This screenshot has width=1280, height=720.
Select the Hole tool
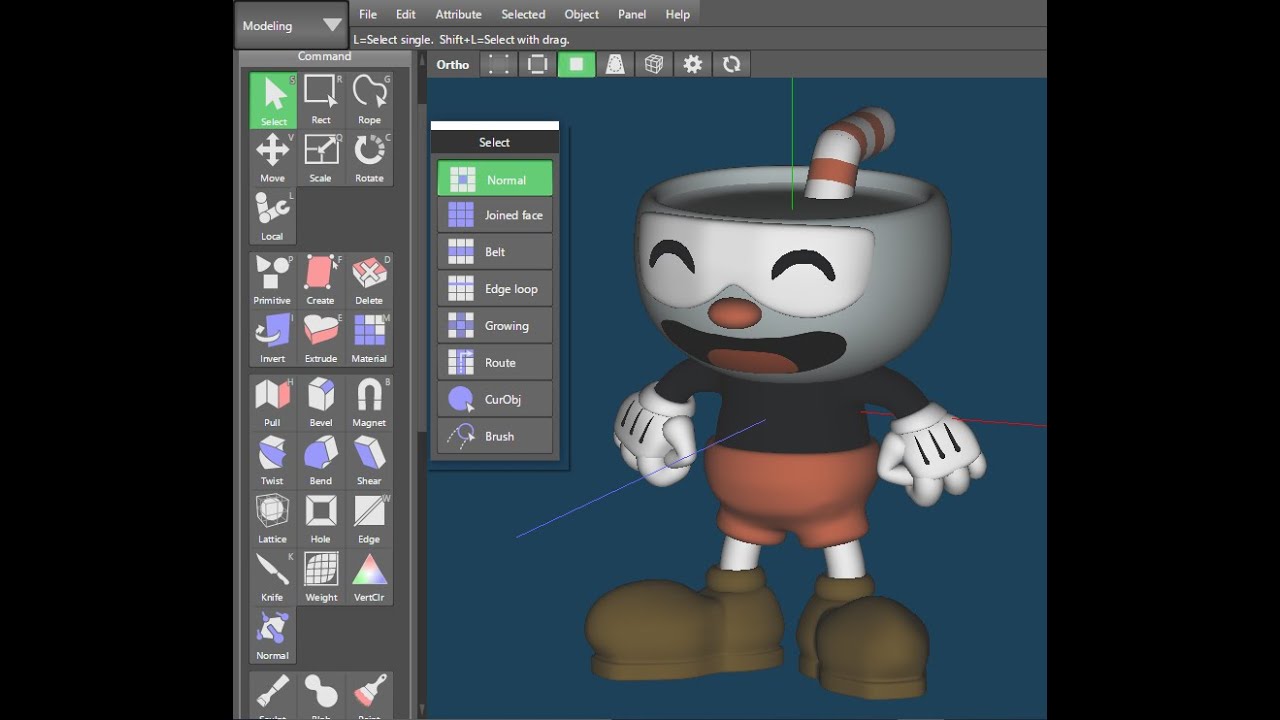tap(321, 519)
